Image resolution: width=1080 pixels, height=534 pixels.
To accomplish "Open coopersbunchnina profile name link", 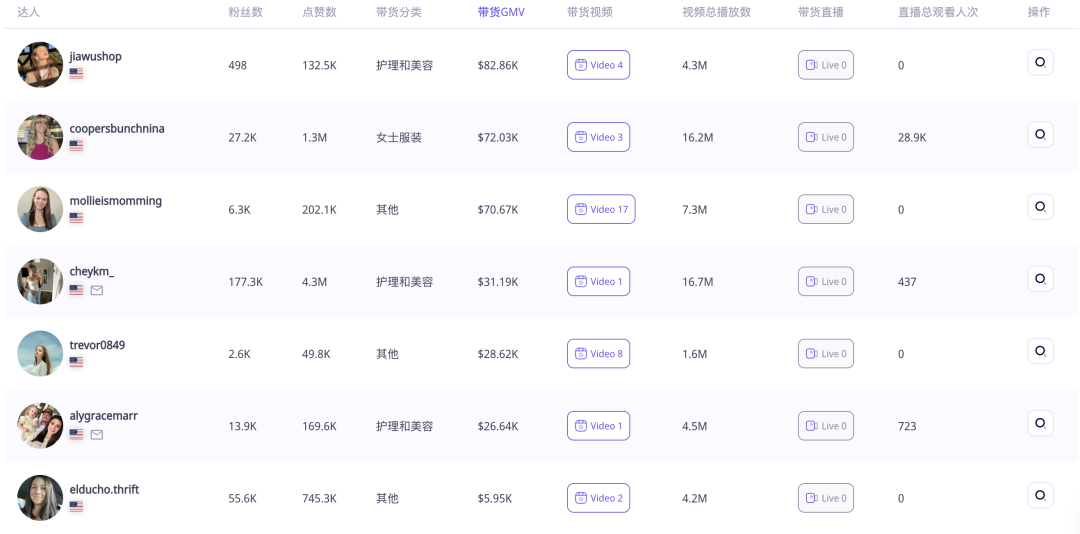I will [117, 128].
